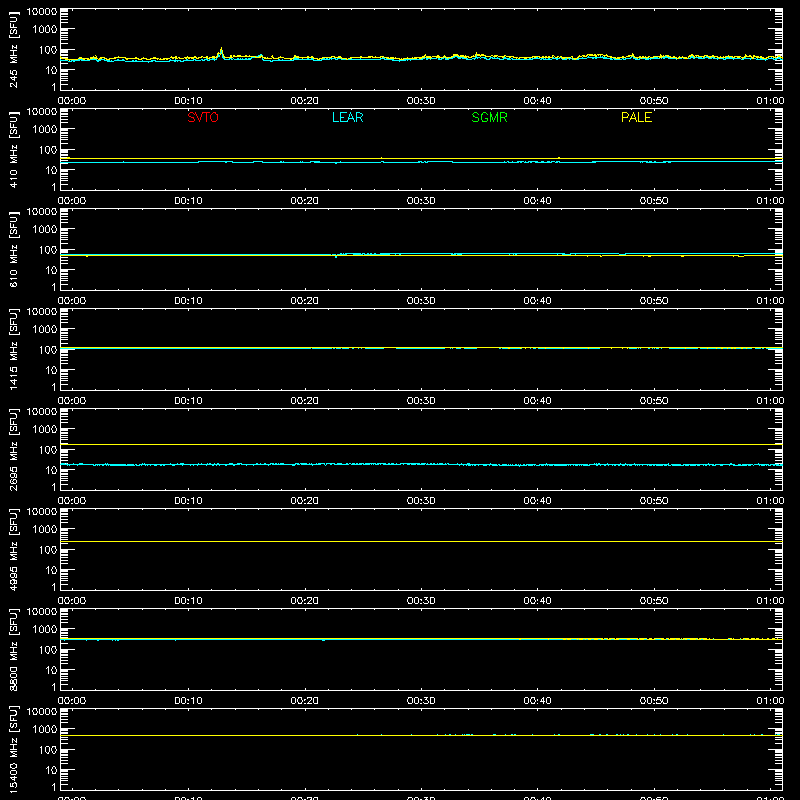800x800 pixels.
Task: Click the 1000 y-axis value on the 4995 MHz plot
Action: click(45, 530)
